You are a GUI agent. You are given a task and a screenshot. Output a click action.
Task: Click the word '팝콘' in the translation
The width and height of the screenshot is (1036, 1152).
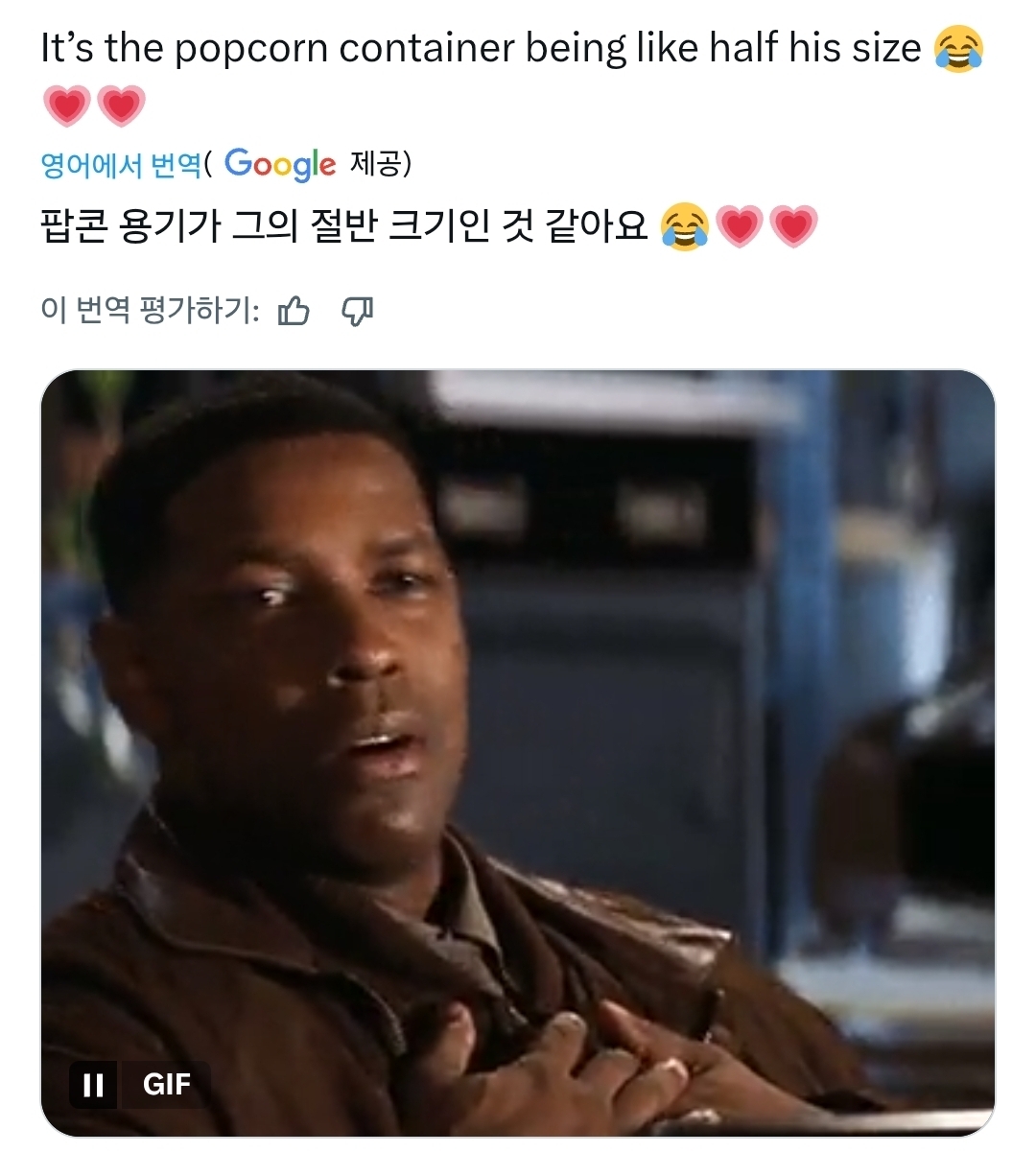[73, 226]
